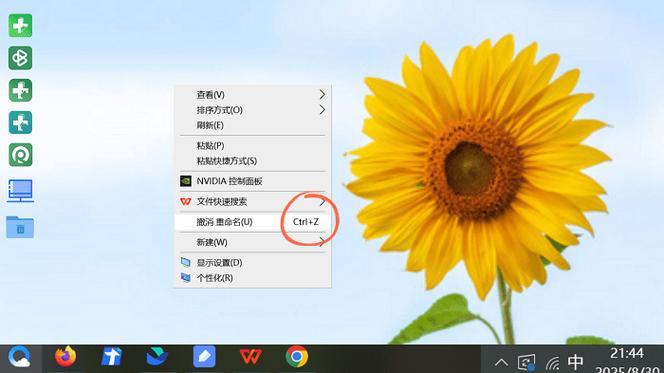Open the bright green plus desktop icon
664x373 pixels.
click(x=20, y=26)
